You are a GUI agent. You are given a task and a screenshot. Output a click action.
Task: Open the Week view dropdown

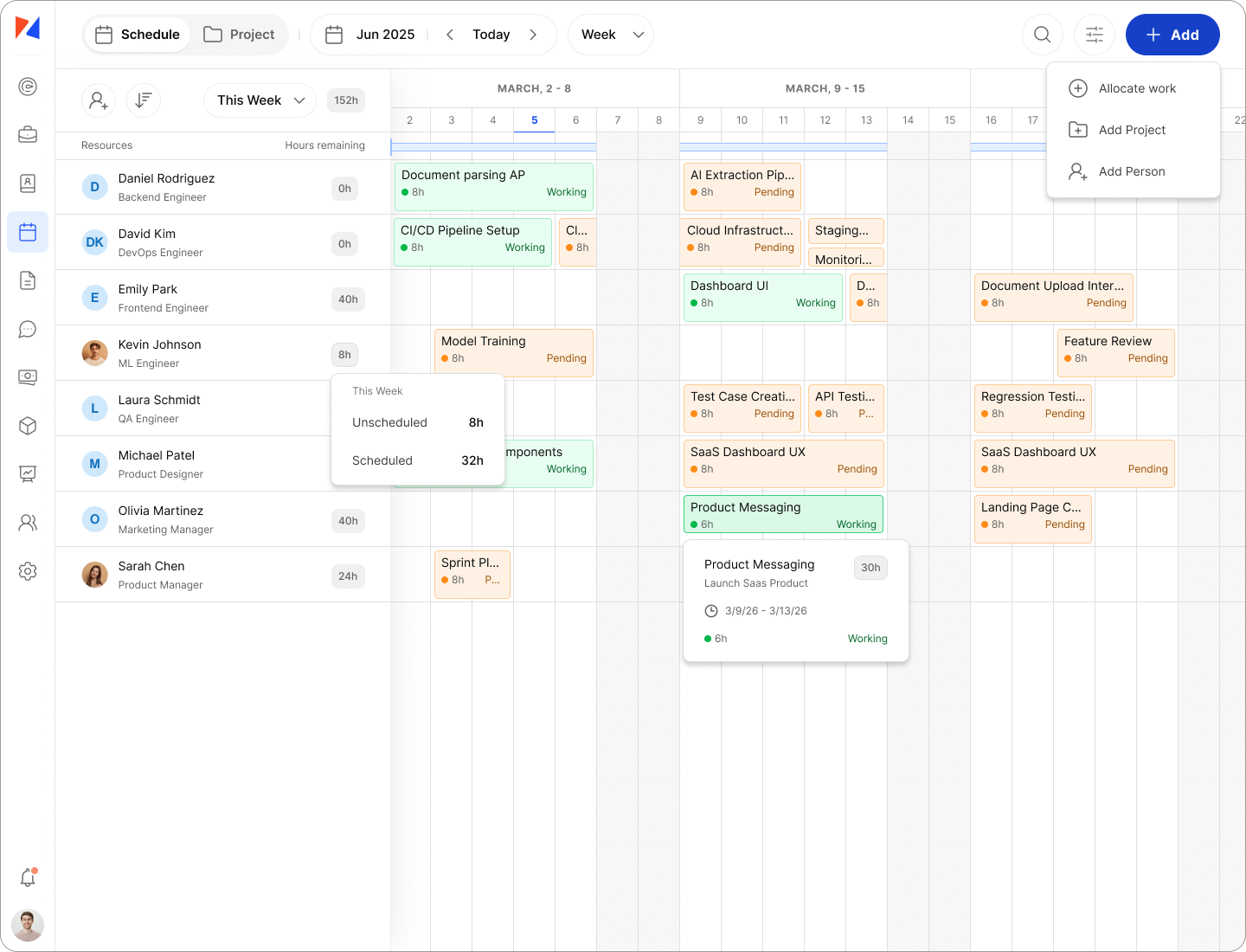click(x=611, y=35)
